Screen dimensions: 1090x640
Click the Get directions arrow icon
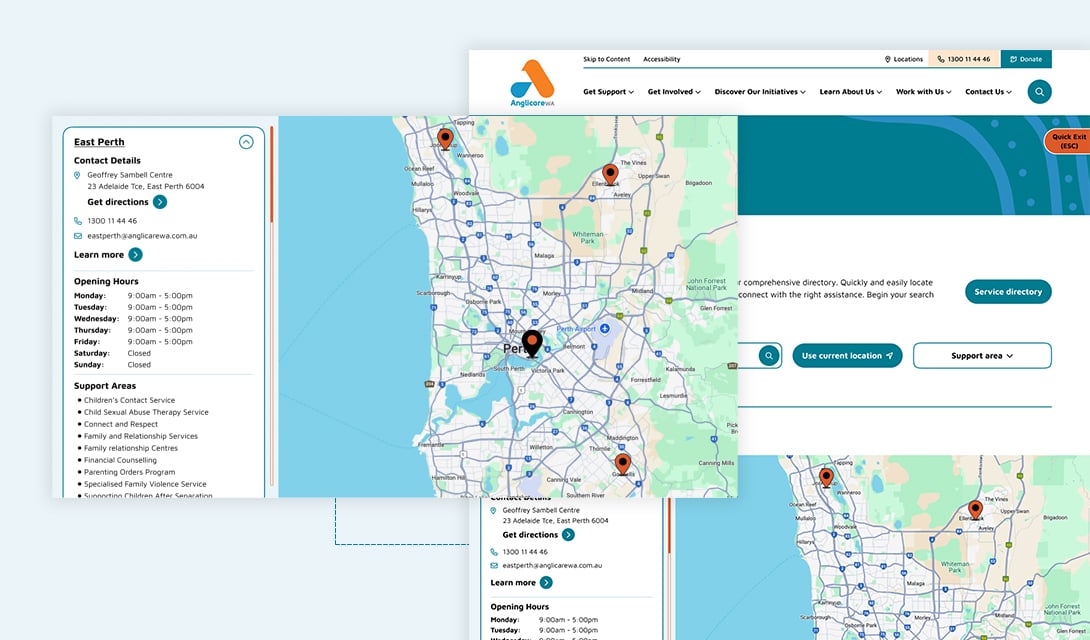click(x=160, y=202)
